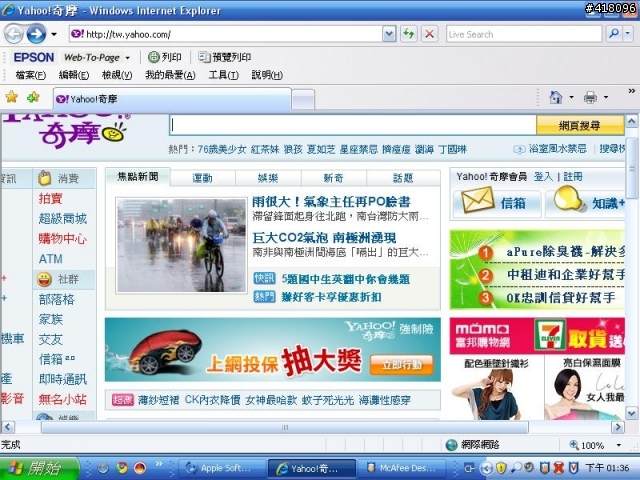The height and width of the screenshot is (480, 640).
Task: Expand the address bar URL dropdown
Action: click(389, 34)
